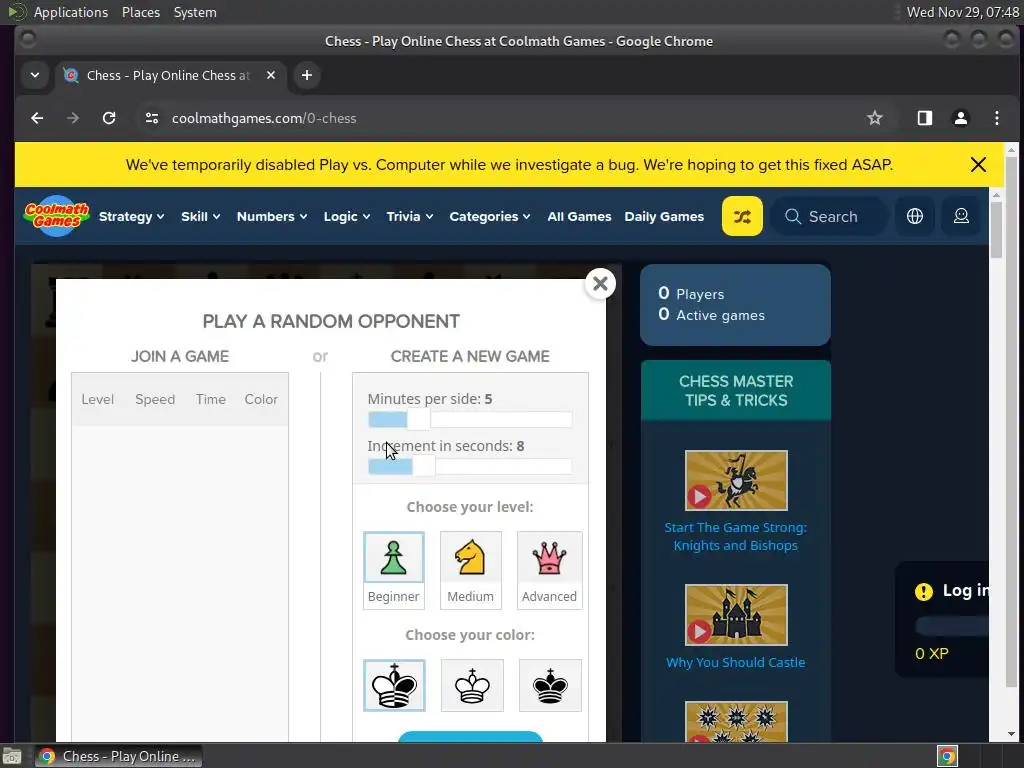Open new browser tab
This screenshot has width=1024, height=768.
[306, 75]
